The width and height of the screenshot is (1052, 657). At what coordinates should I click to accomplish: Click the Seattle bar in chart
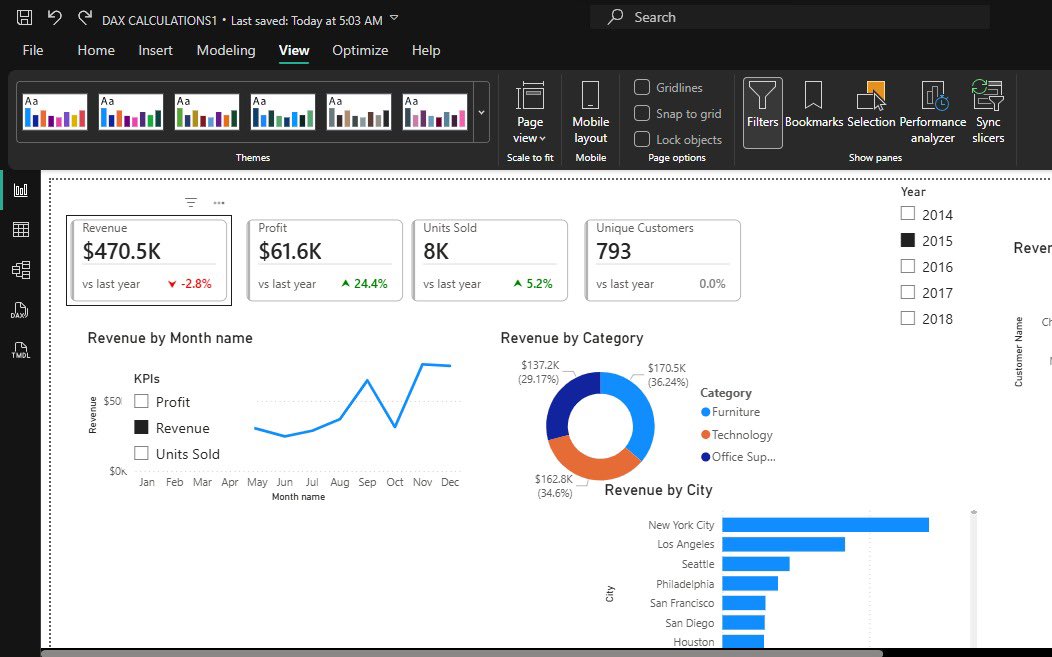point(755,564)
